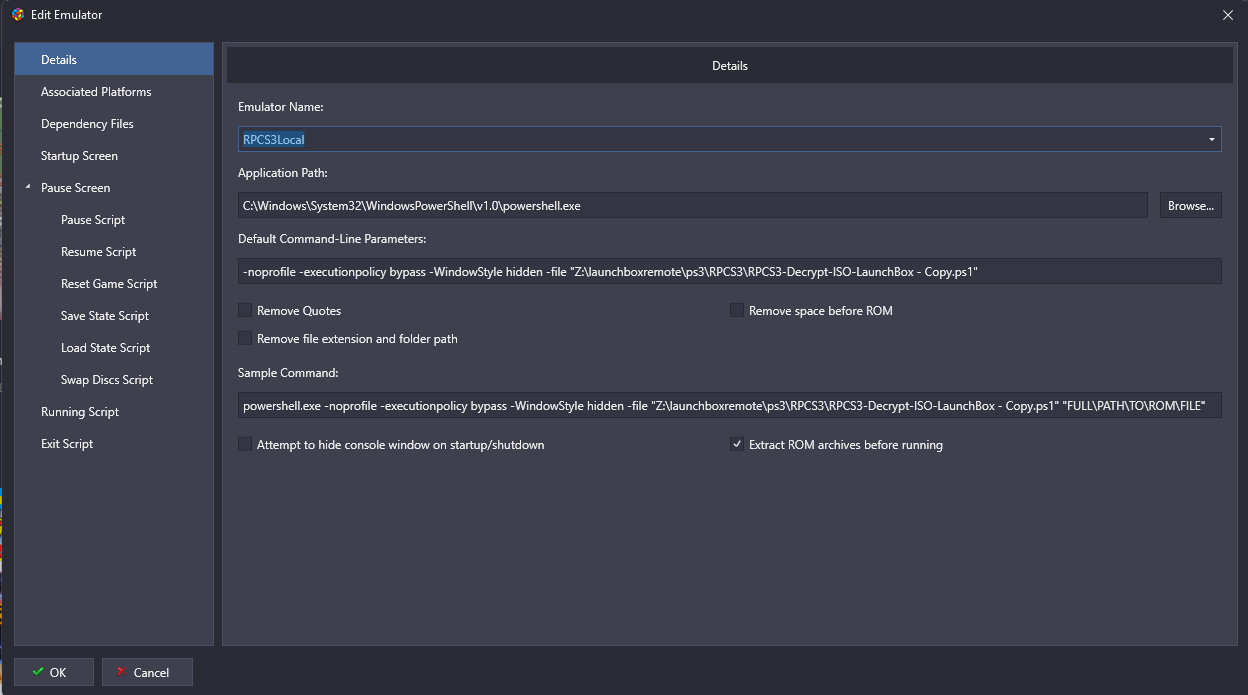Image resolution: width=1248 pixels, height=695 pixels.
Task: Select Load State Script item
Action: pyautogui.click(x=114, y=348)
